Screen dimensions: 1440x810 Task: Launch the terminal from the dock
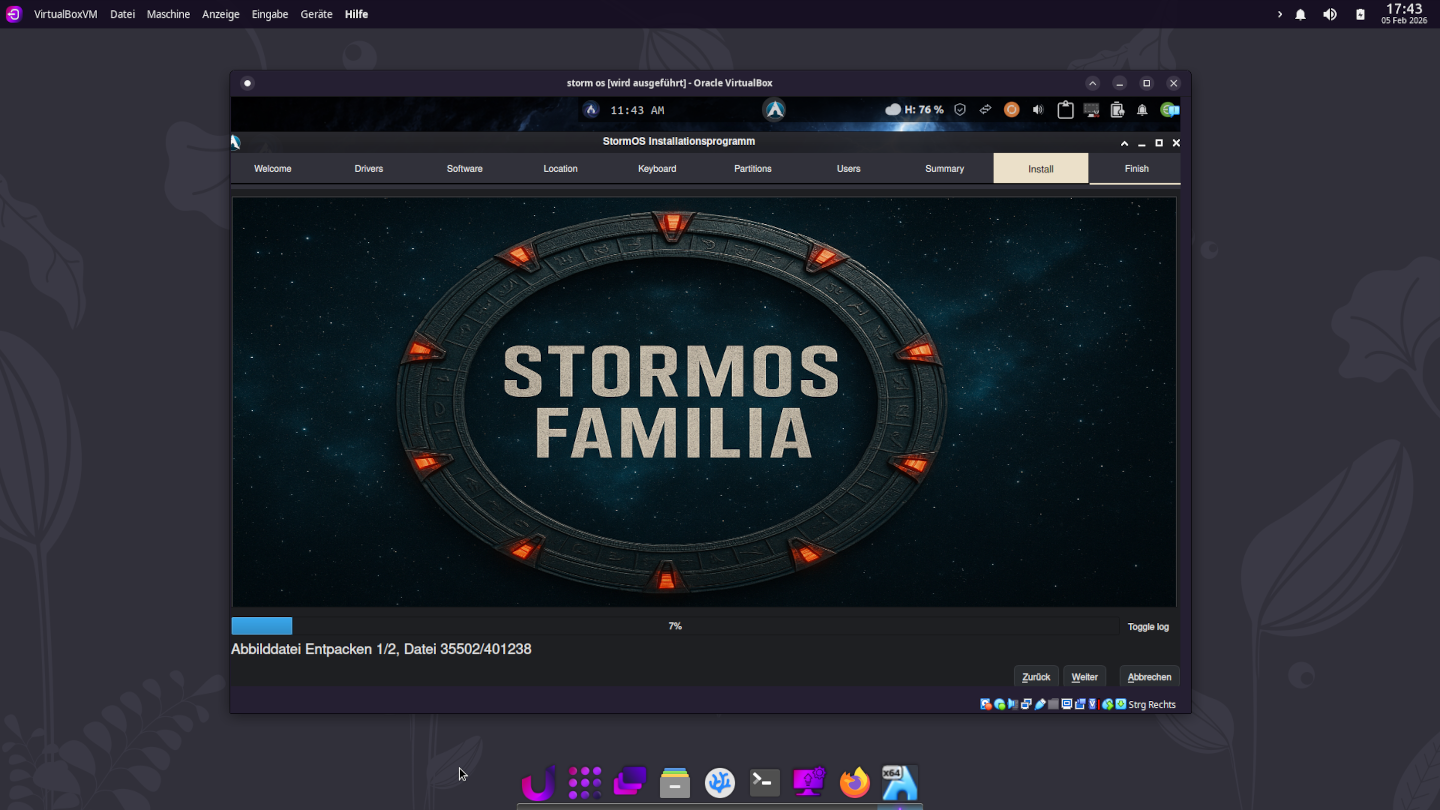point(765,782)
